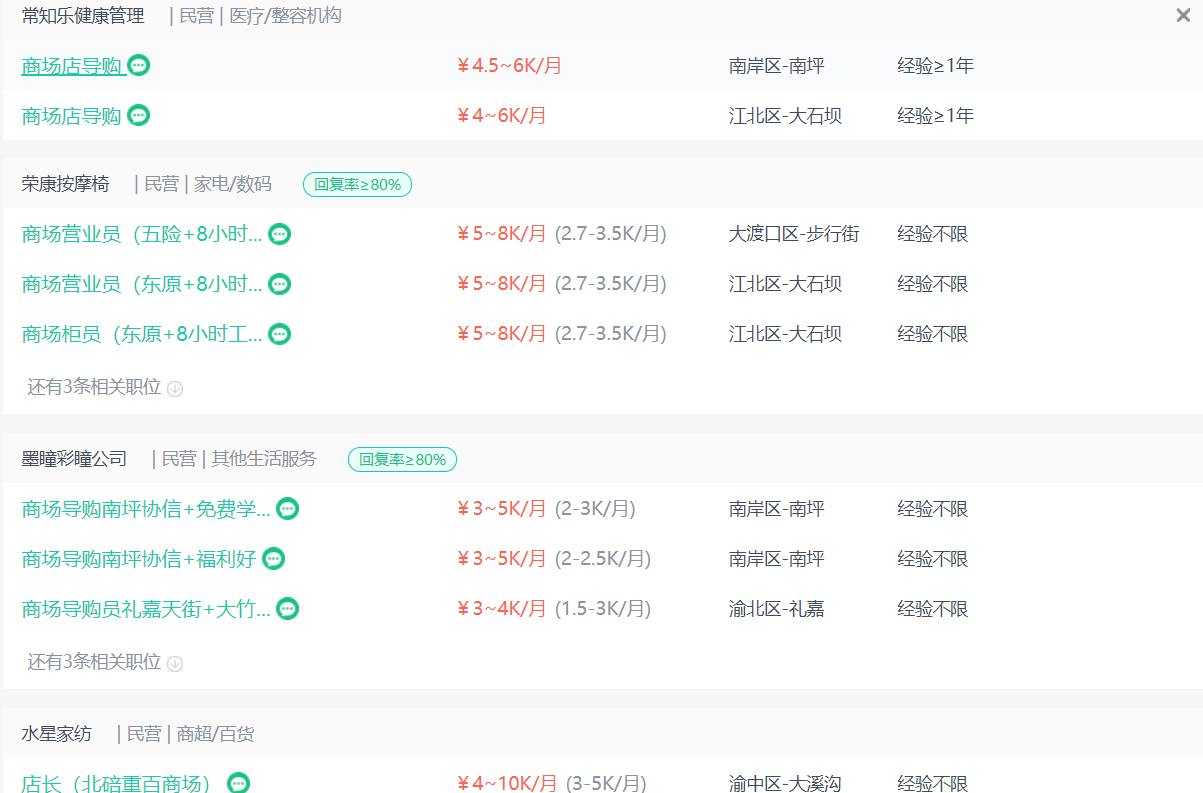Open the 墨瞳彩瞳公司 company link
1203x793 pixels.
[75, 459]
